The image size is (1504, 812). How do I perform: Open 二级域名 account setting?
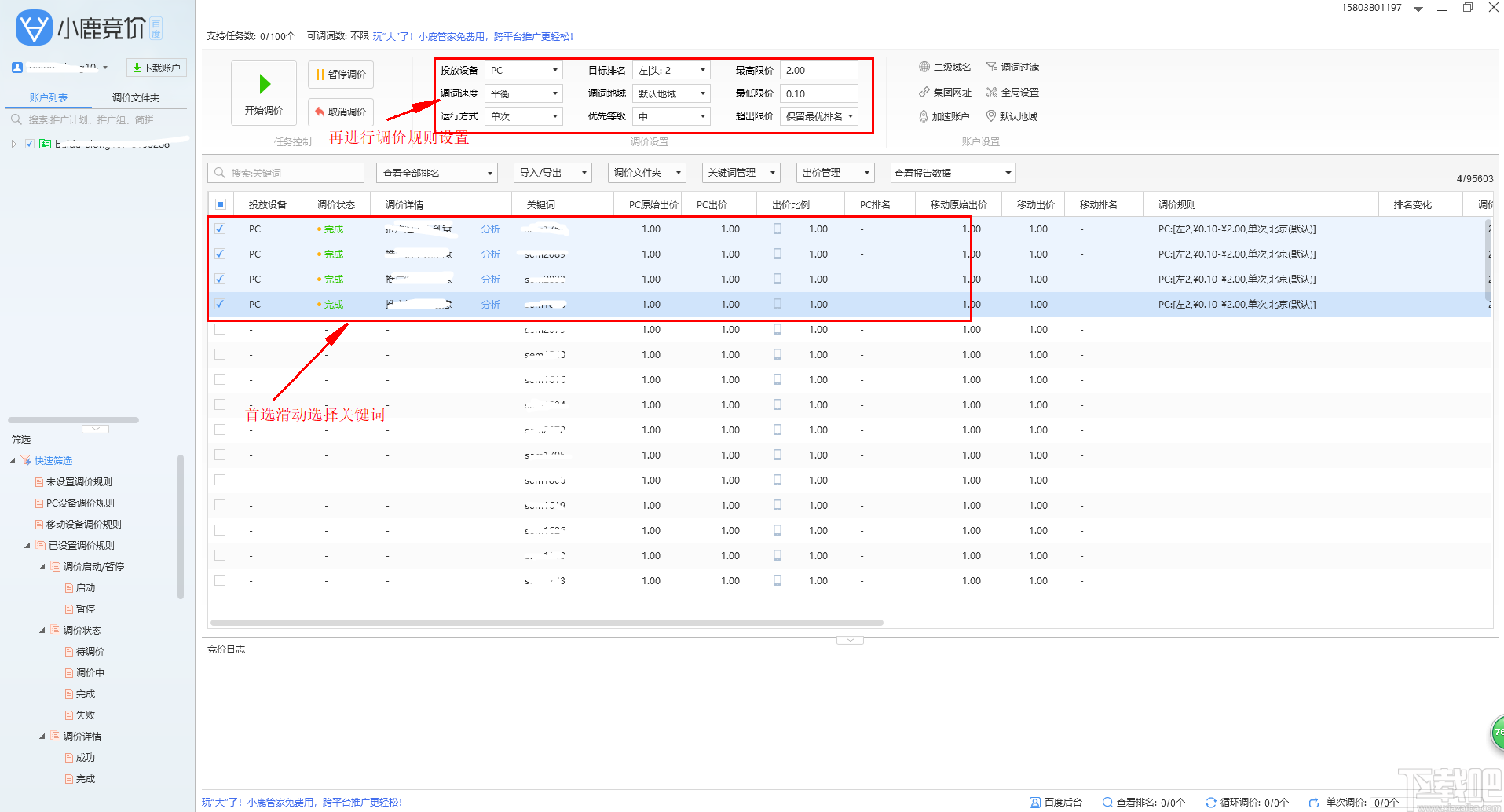(945, 68)
